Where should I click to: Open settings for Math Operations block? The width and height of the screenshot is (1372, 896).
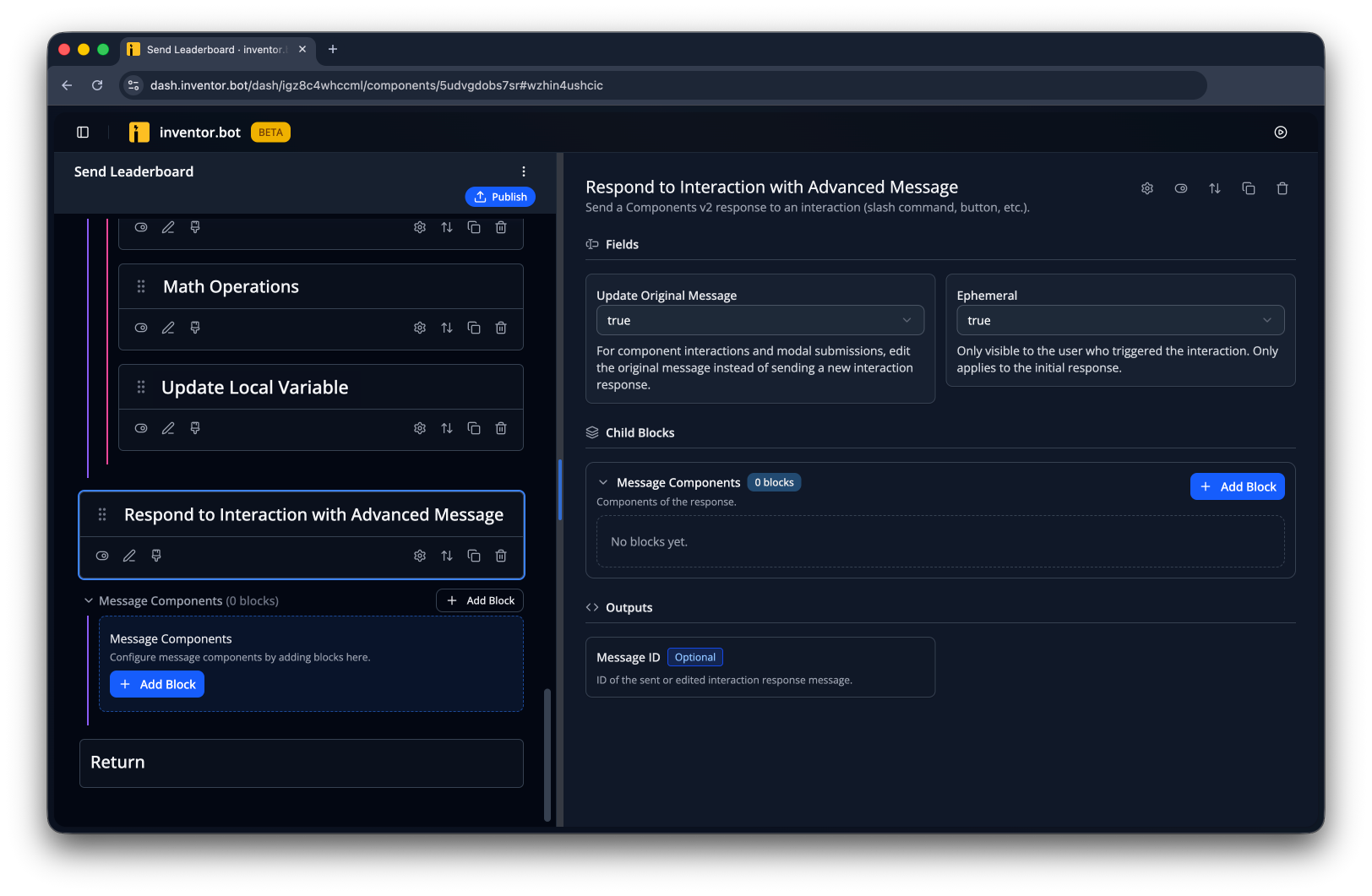click(420, 328)
